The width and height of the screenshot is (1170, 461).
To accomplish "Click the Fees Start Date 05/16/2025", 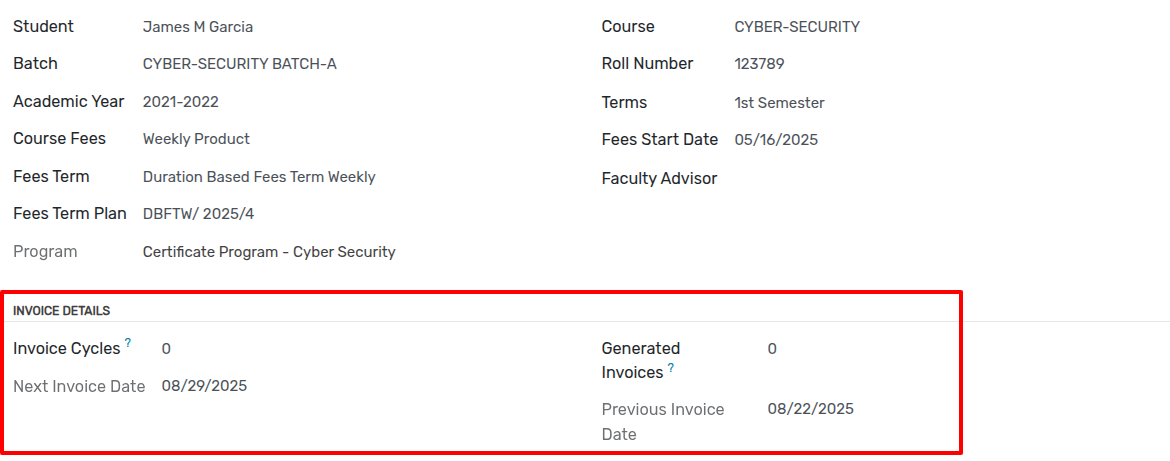I will coord(776,140).
